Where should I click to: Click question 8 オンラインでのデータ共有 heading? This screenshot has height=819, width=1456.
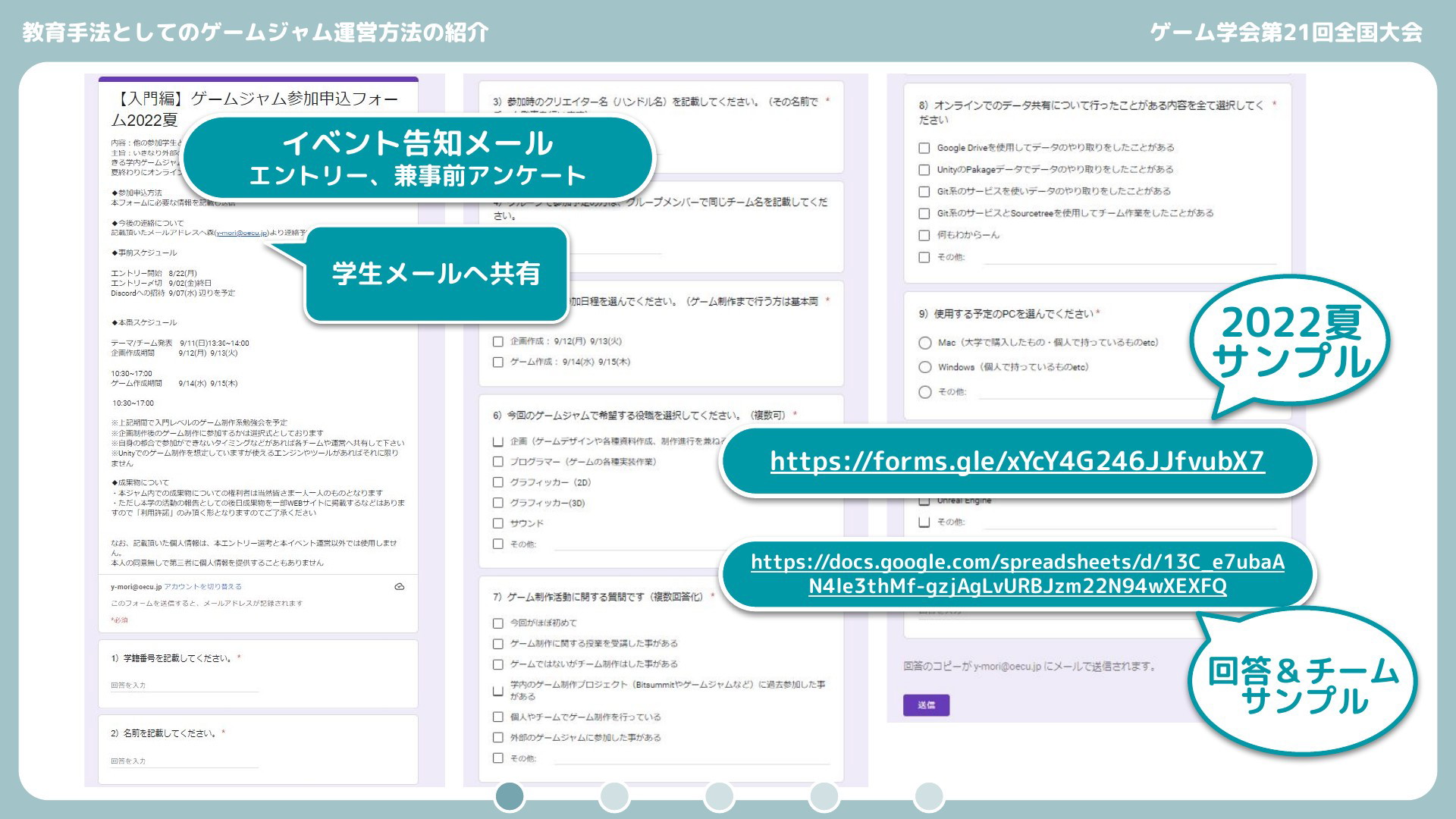pos(1090,112)
